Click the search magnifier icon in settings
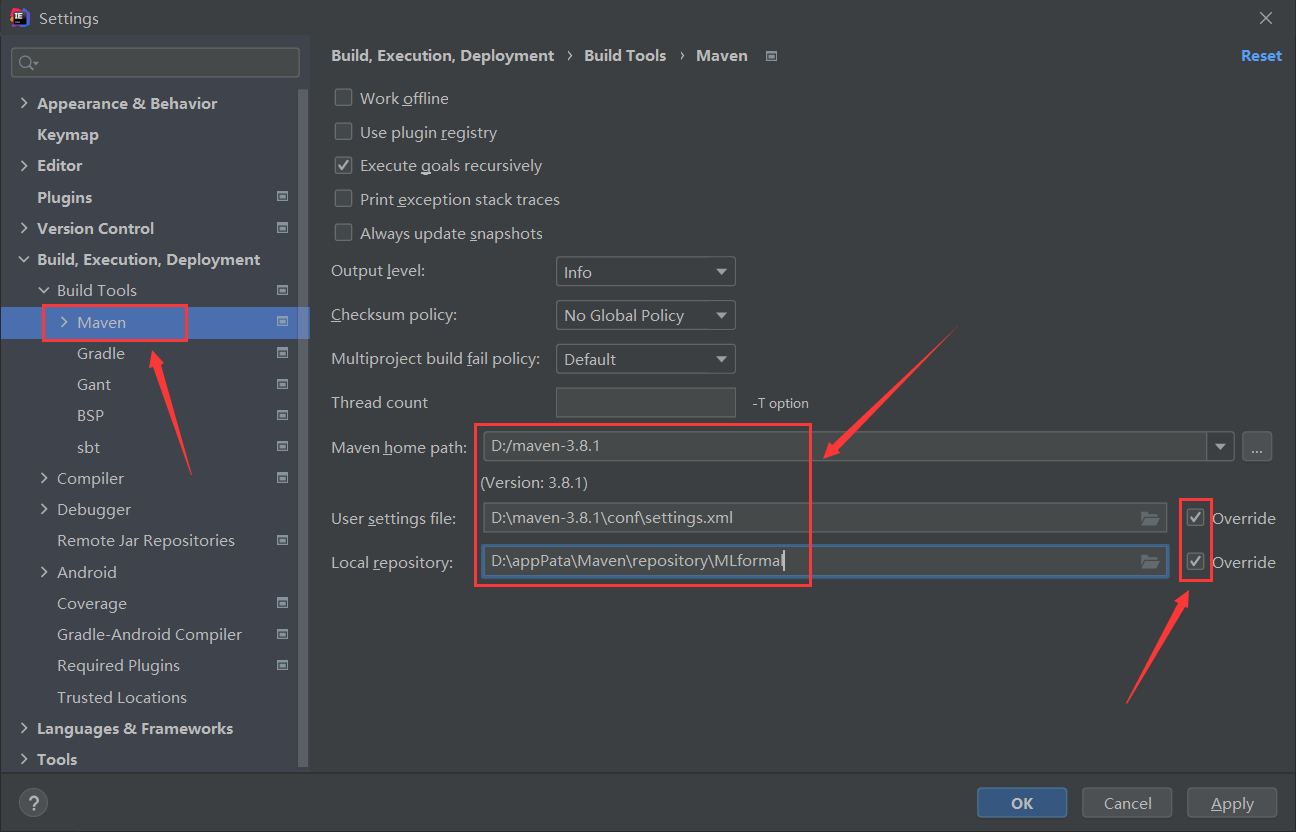Image resolution: width=1296 pixels, height=832 pixels. pos(27,63)
